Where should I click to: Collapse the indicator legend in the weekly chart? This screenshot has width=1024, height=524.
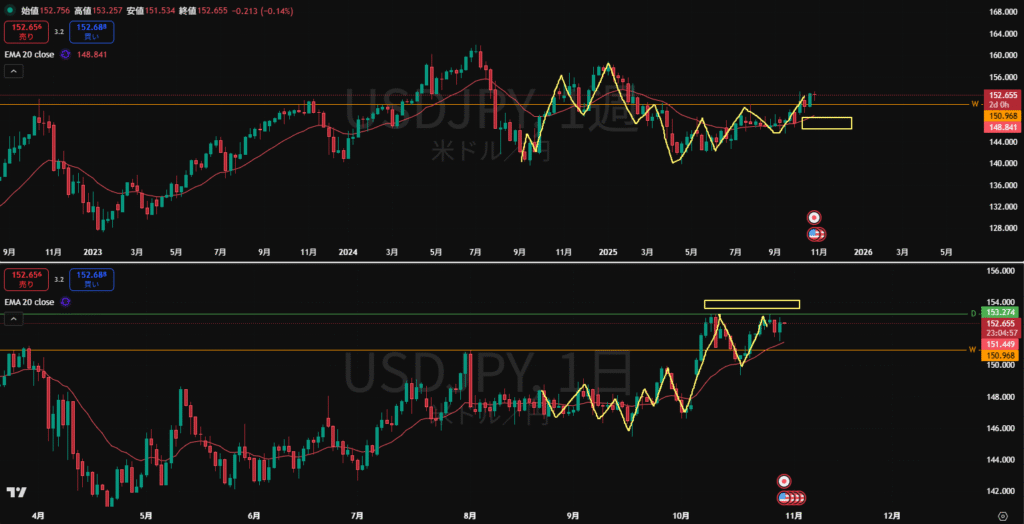click(13, 71)
